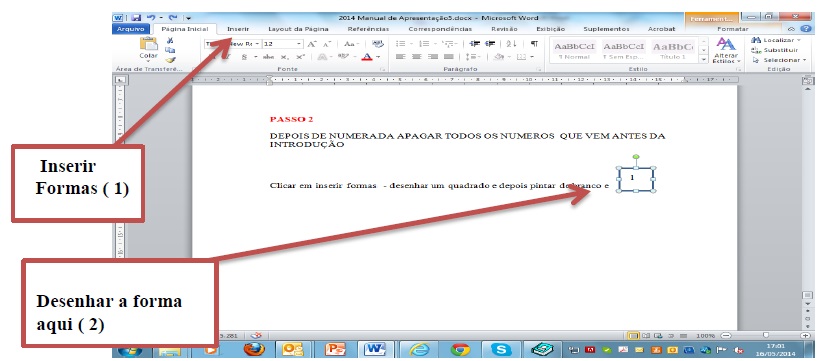829x361 pixels.
Task: Open Firefox from the taskbar
Action: click(254, 350)
